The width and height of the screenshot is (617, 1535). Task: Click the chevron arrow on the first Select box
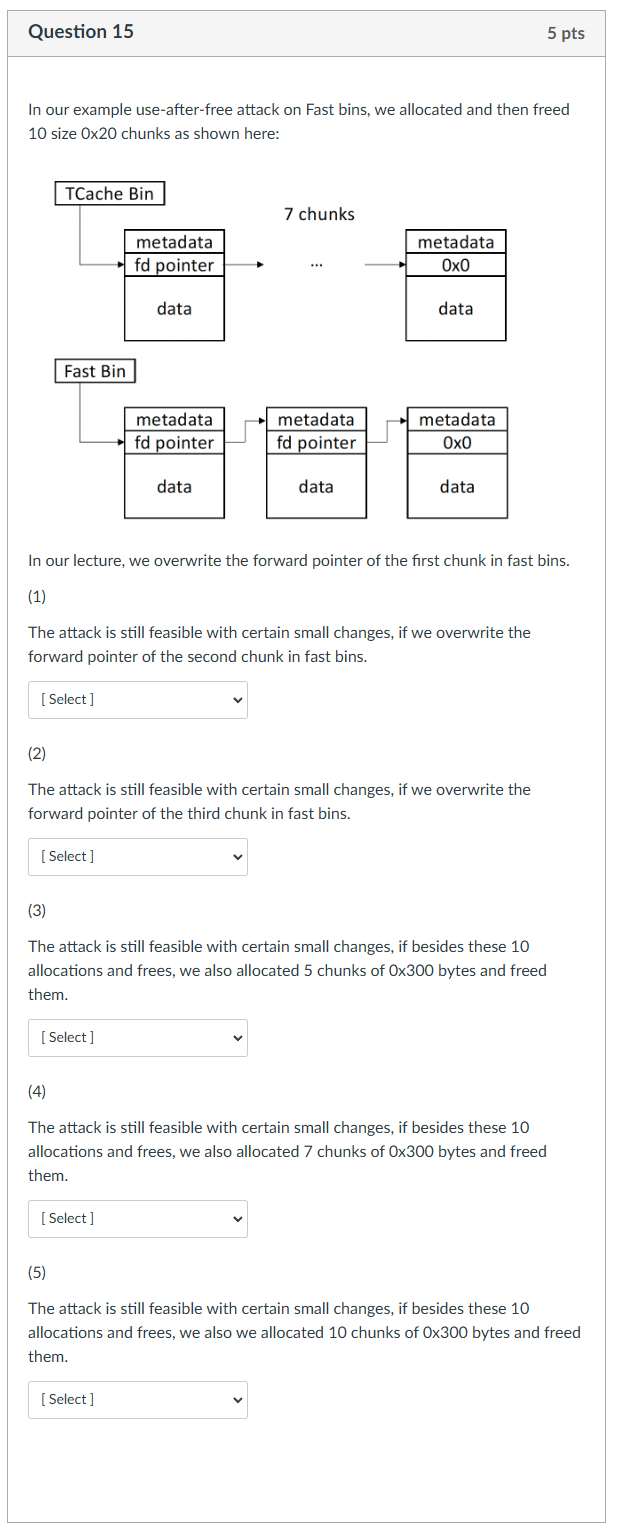(x=236, y=699)
